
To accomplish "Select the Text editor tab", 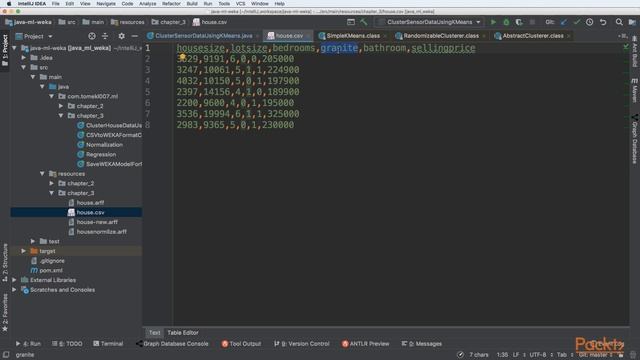I will point(154,333).
